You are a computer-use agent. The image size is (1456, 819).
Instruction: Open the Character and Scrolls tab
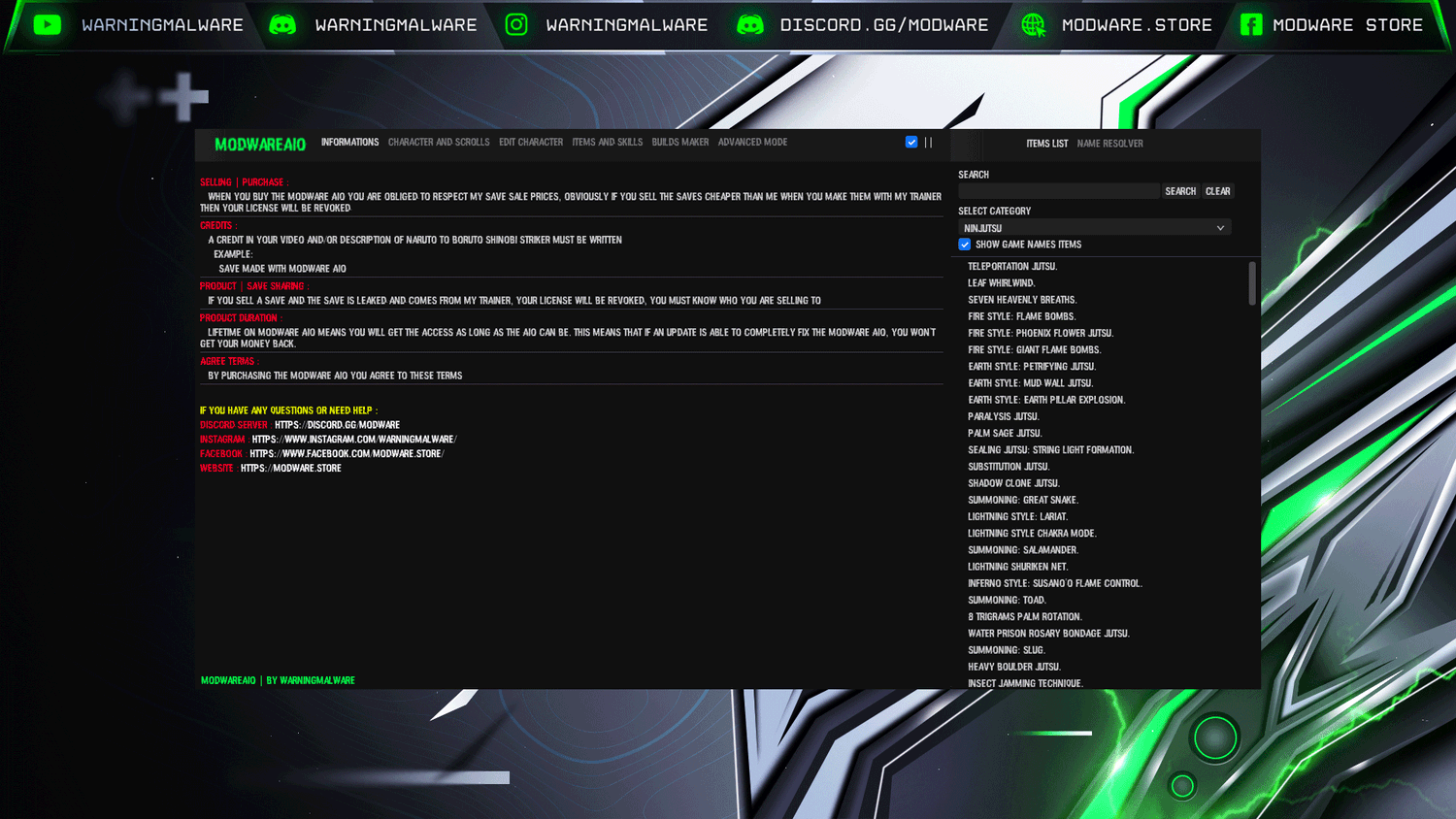439,142
